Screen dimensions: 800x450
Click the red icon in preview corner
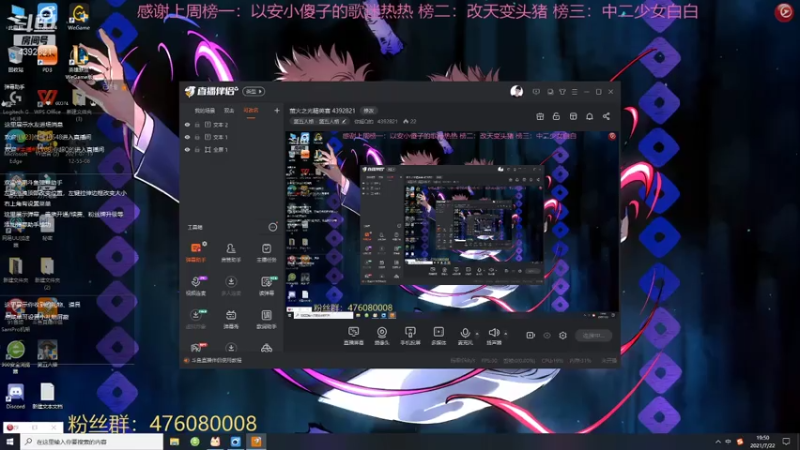pyautogui.click(x=612, y=136)
